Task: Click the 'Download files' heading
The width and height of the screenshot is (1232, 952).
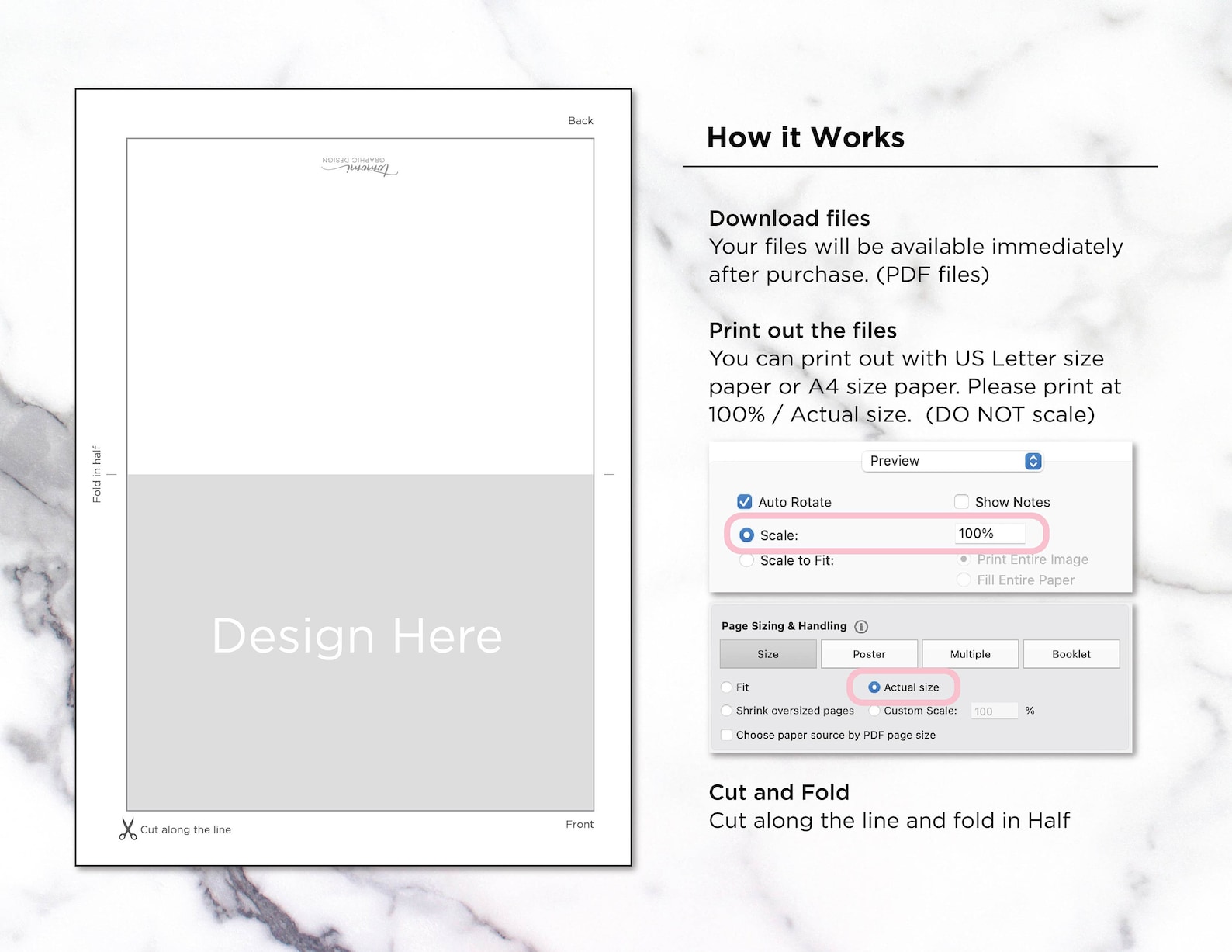Action: coord(789,218)
